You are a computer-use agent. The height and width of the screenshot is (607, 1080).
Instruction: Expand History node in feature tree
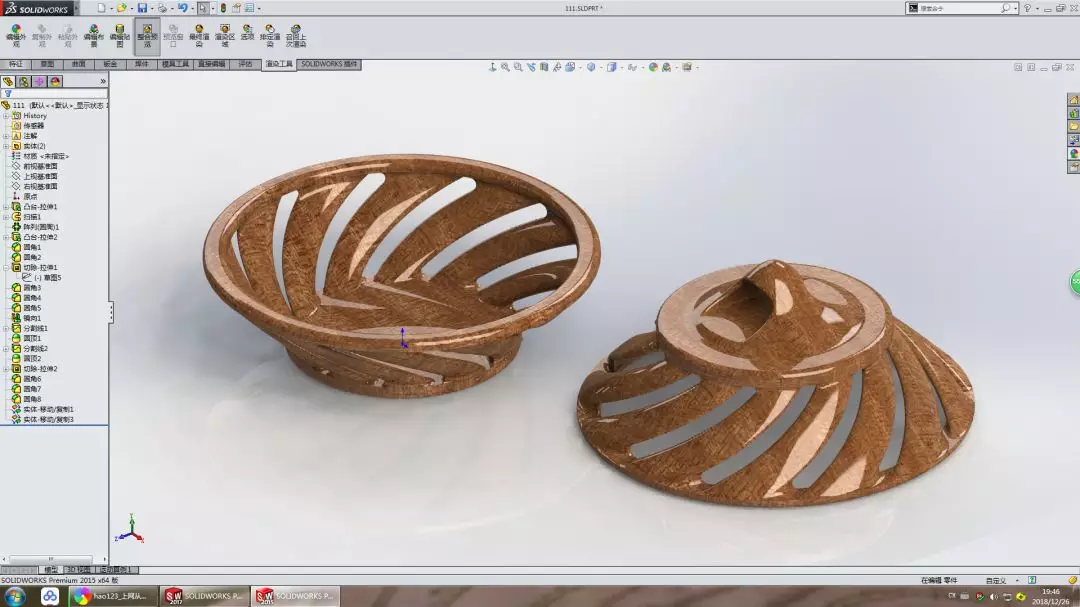point(6,116)
